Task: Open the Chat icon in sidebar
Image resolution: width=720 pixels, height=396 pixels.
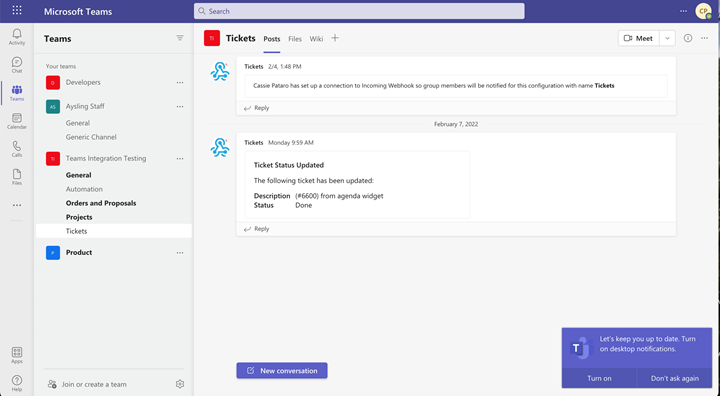Action: (x=17, y=62)
